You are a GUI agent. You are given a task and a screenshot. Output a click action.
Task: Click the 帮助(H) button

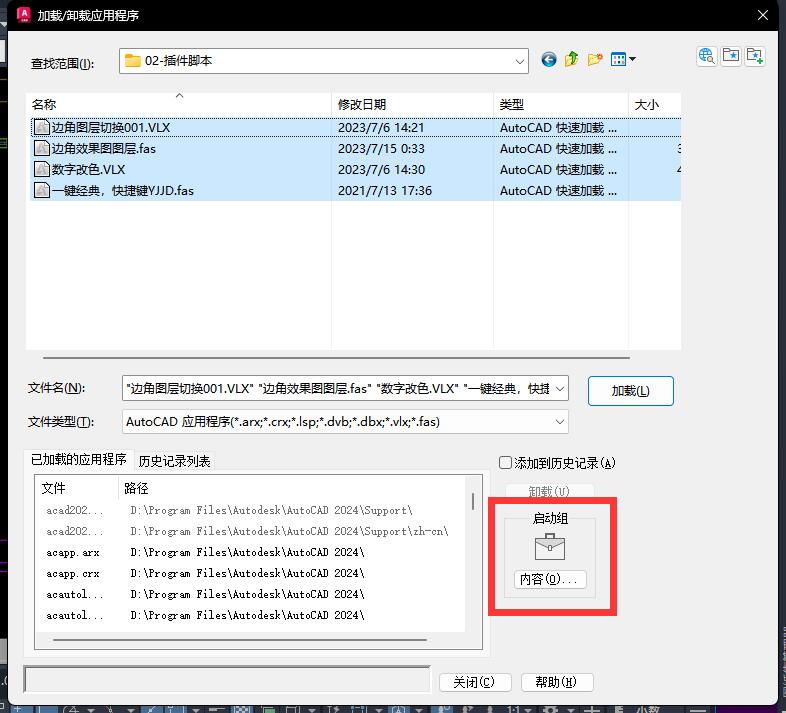click(x=557, y=682)
